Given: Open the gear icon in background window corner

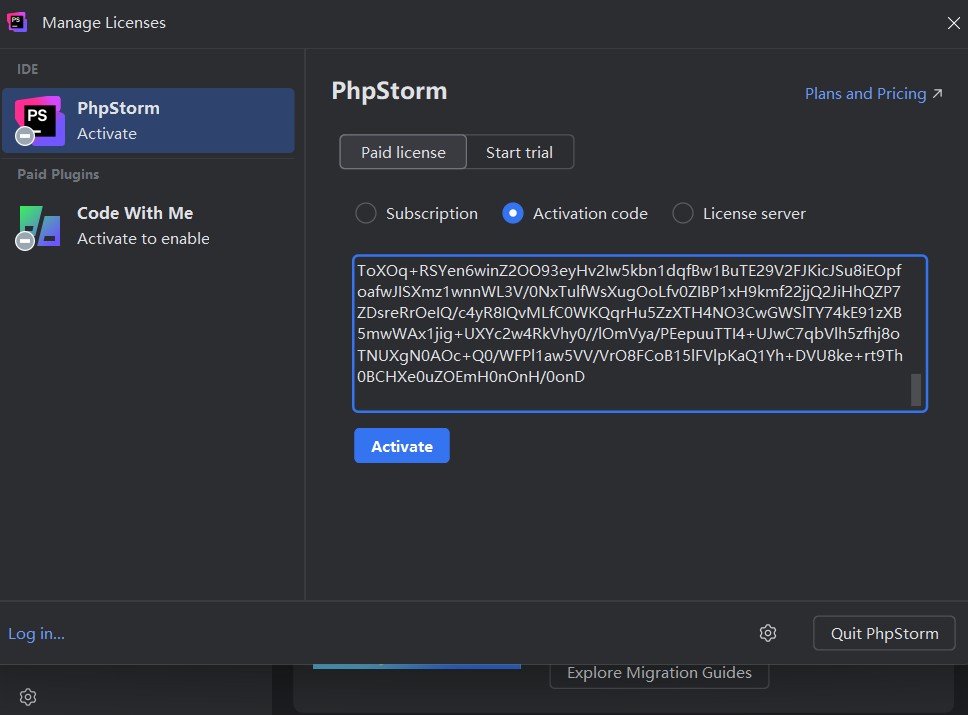Looking at the screenshot, I should [x=28, y=697].
